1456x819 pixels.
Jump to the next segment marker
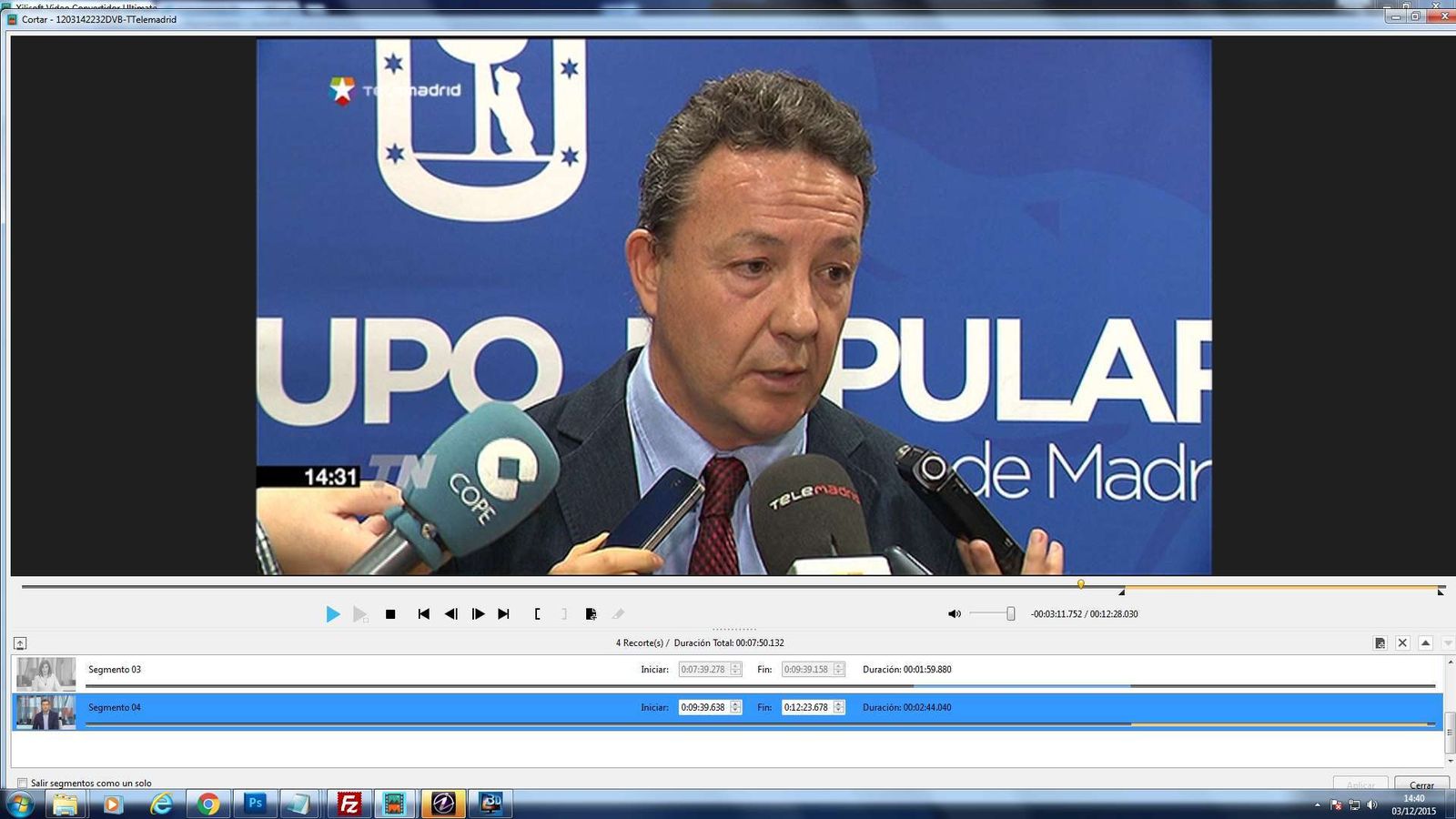[x=503, y=614]
